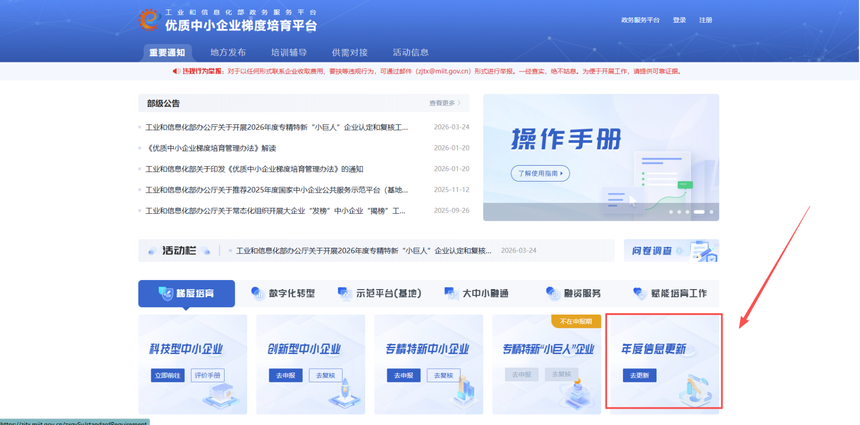This screenshot has height=425, width=860.
Task: Select the 大中小融通 category tab
Action: point(477,293)
